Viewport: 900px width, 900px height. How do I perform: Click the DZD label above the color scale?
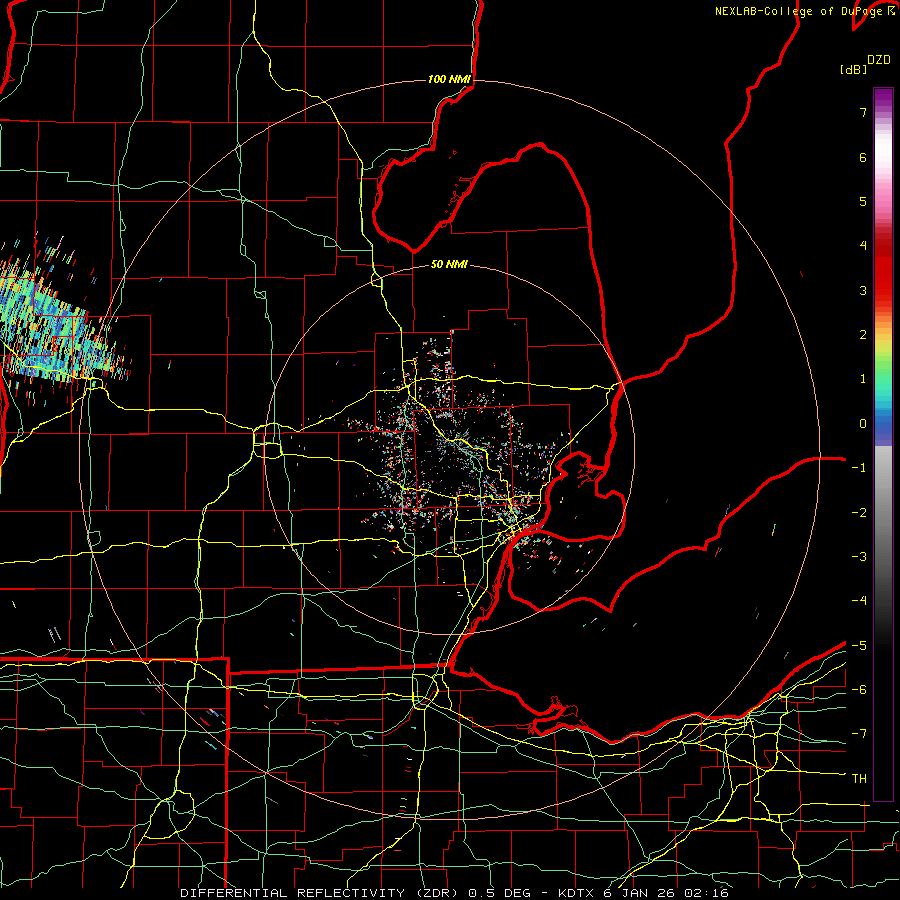coord(879,60)
